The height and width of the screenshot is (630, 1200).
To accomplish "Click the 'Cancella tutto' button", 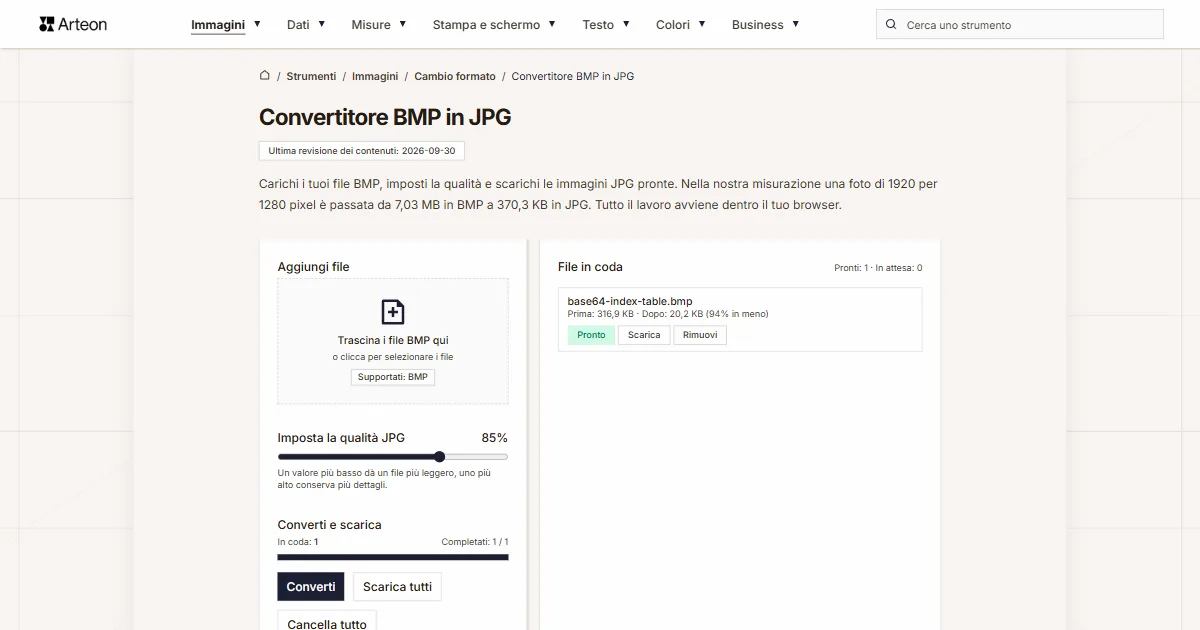I will (x=327, y=624).
